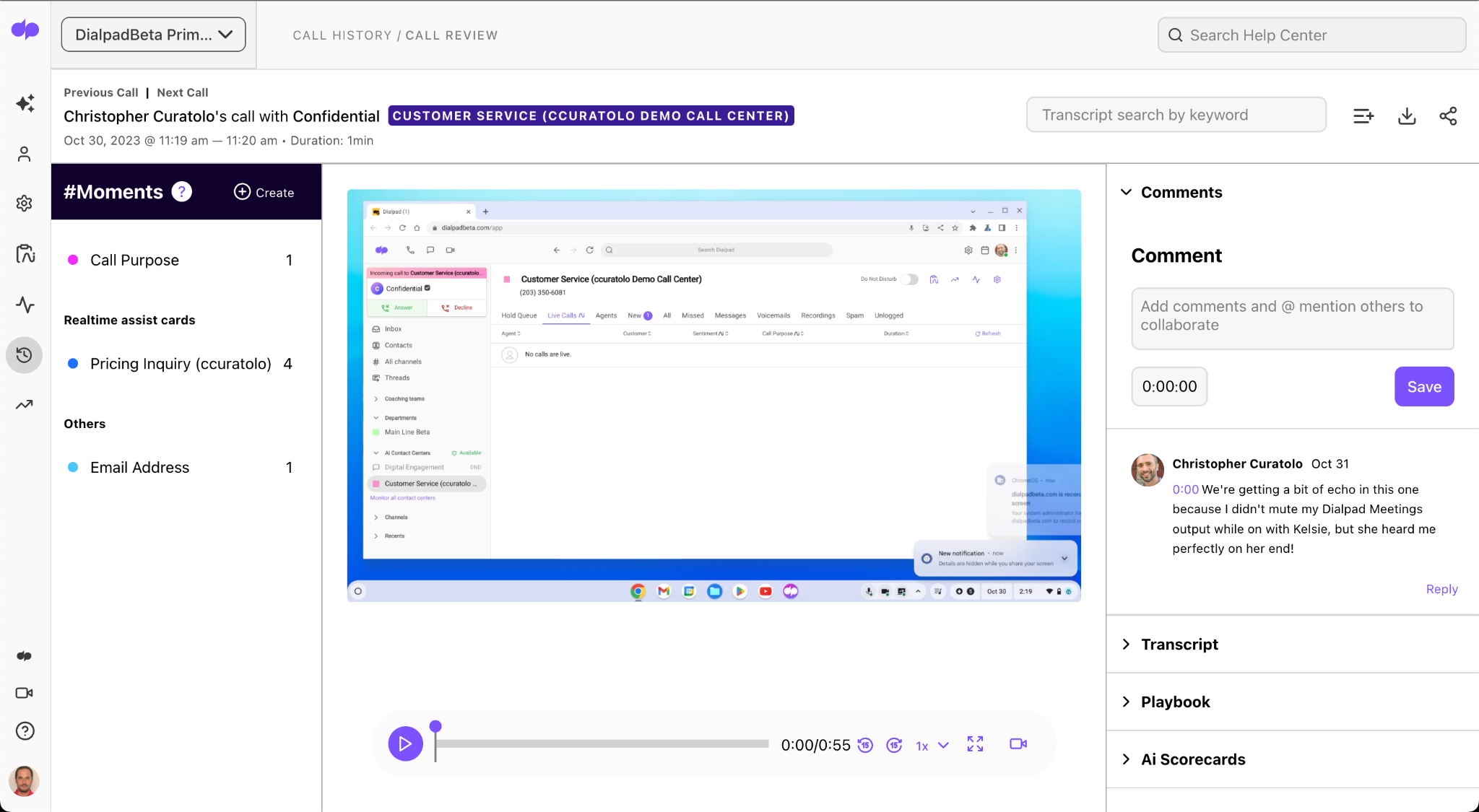Open Settings with the gear sidebar icon
This screenshot has height=812, width=1479.
click(25, 203)
